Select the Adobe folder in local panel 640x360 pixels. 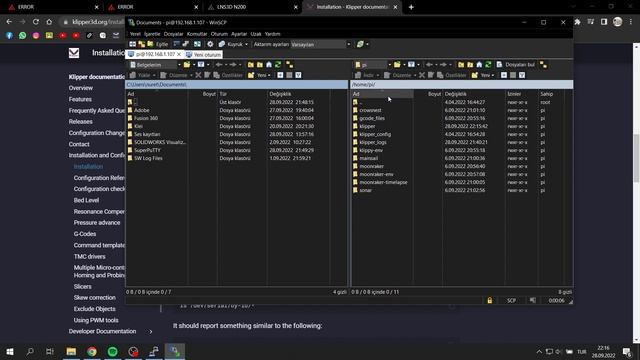coord(142,110)
